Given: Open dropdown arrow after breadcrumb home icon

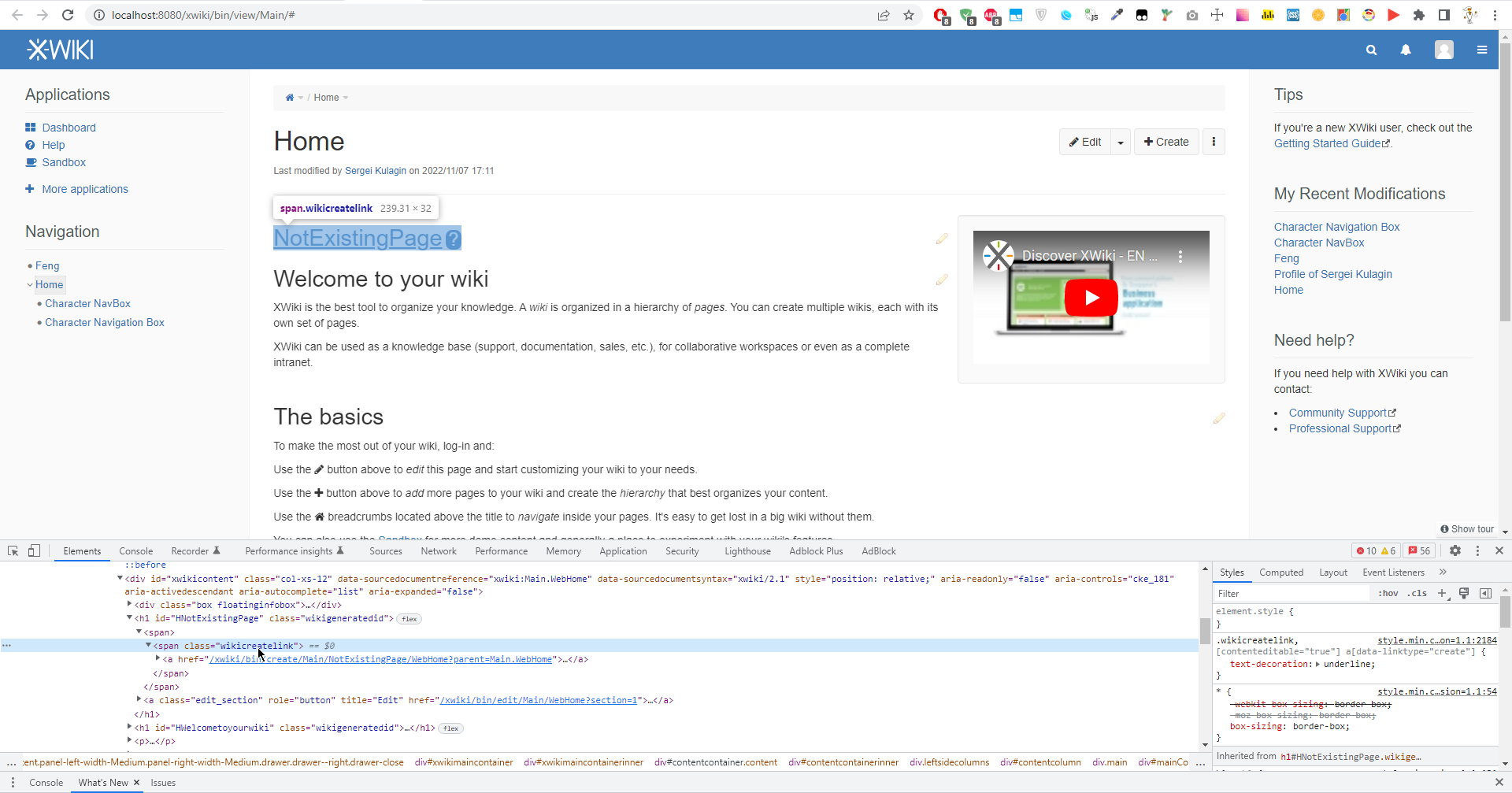Looking at the screenshot, I should coord(301,98).
